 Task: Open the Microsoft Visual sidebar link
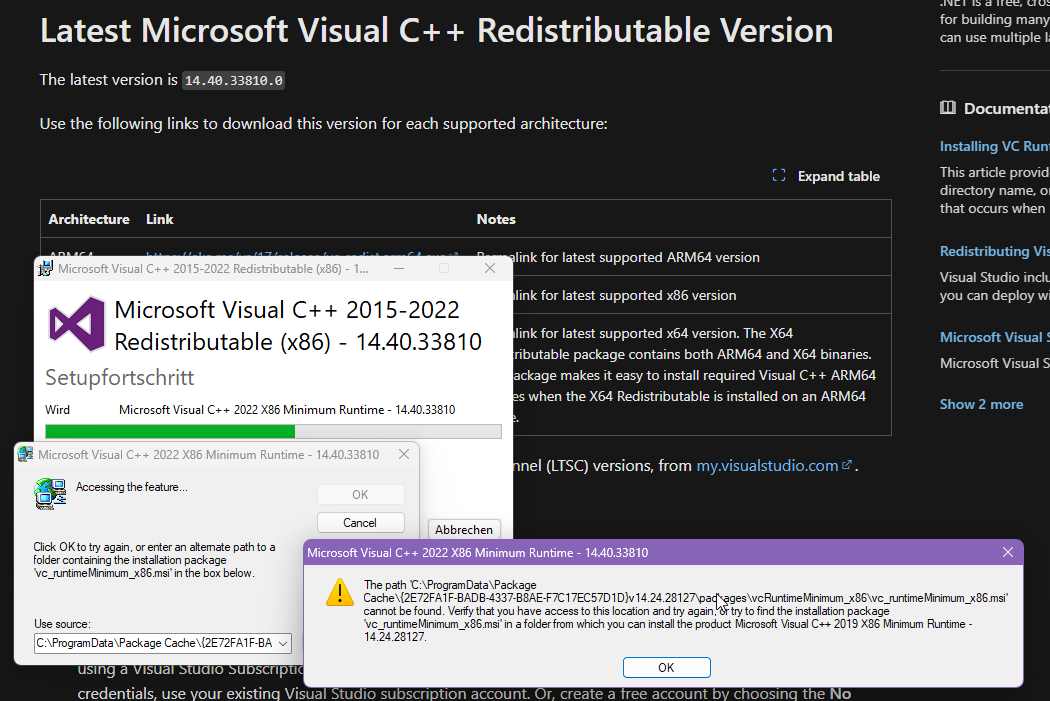tap(994, 337)
